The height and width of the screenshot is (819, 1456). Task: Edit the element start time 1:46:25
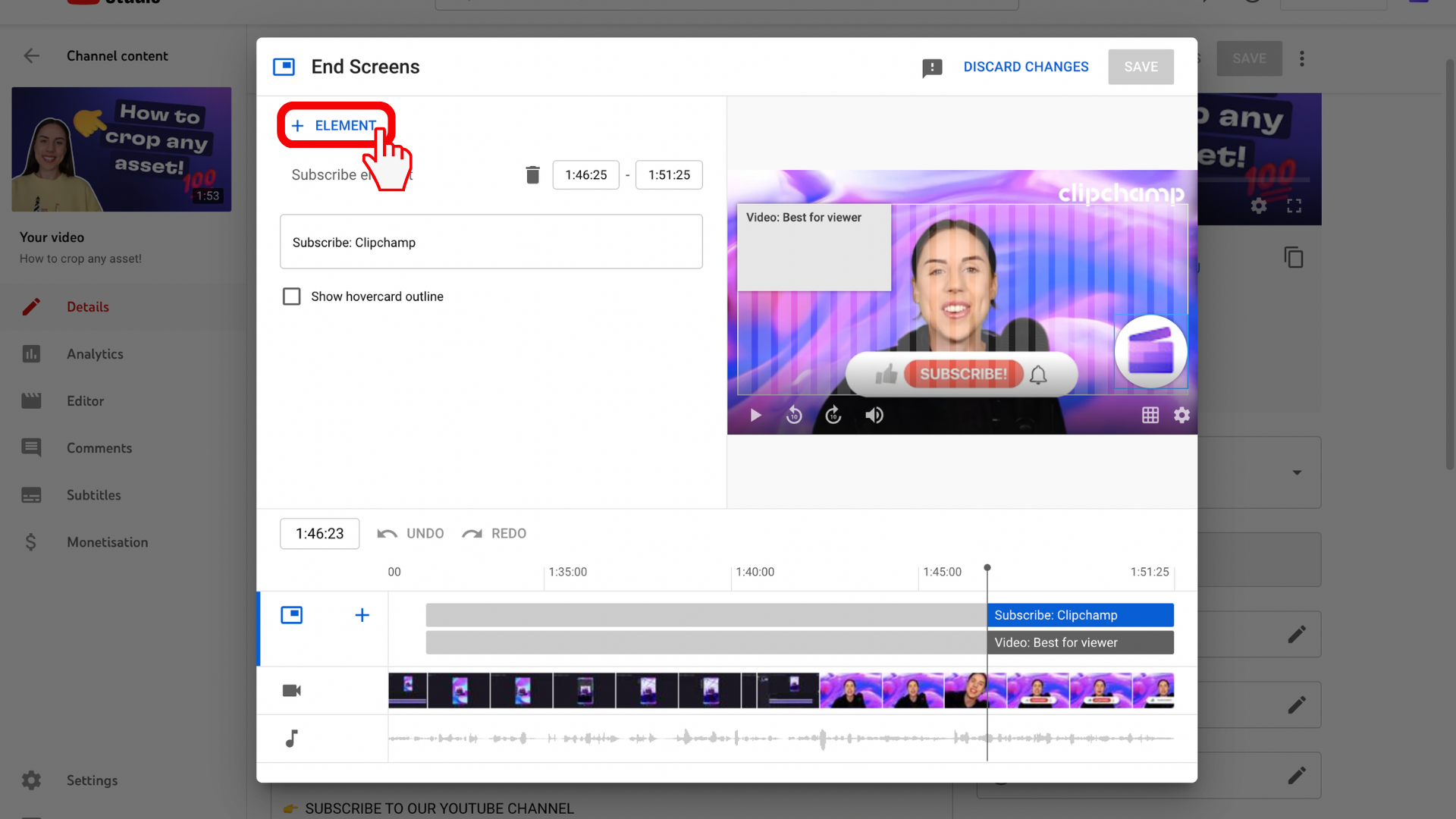point(586,174)
